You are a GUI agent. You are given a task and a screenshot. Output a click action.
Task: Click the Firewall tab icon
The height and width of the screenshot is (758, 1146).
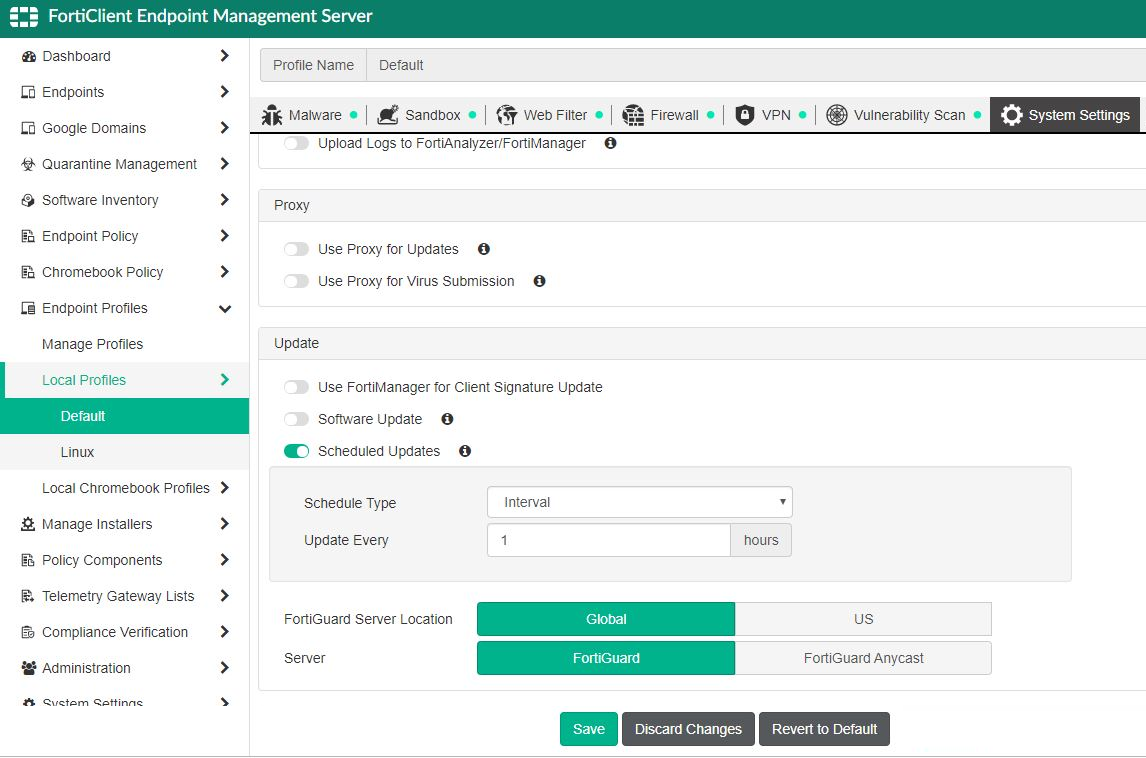[633, 115]
